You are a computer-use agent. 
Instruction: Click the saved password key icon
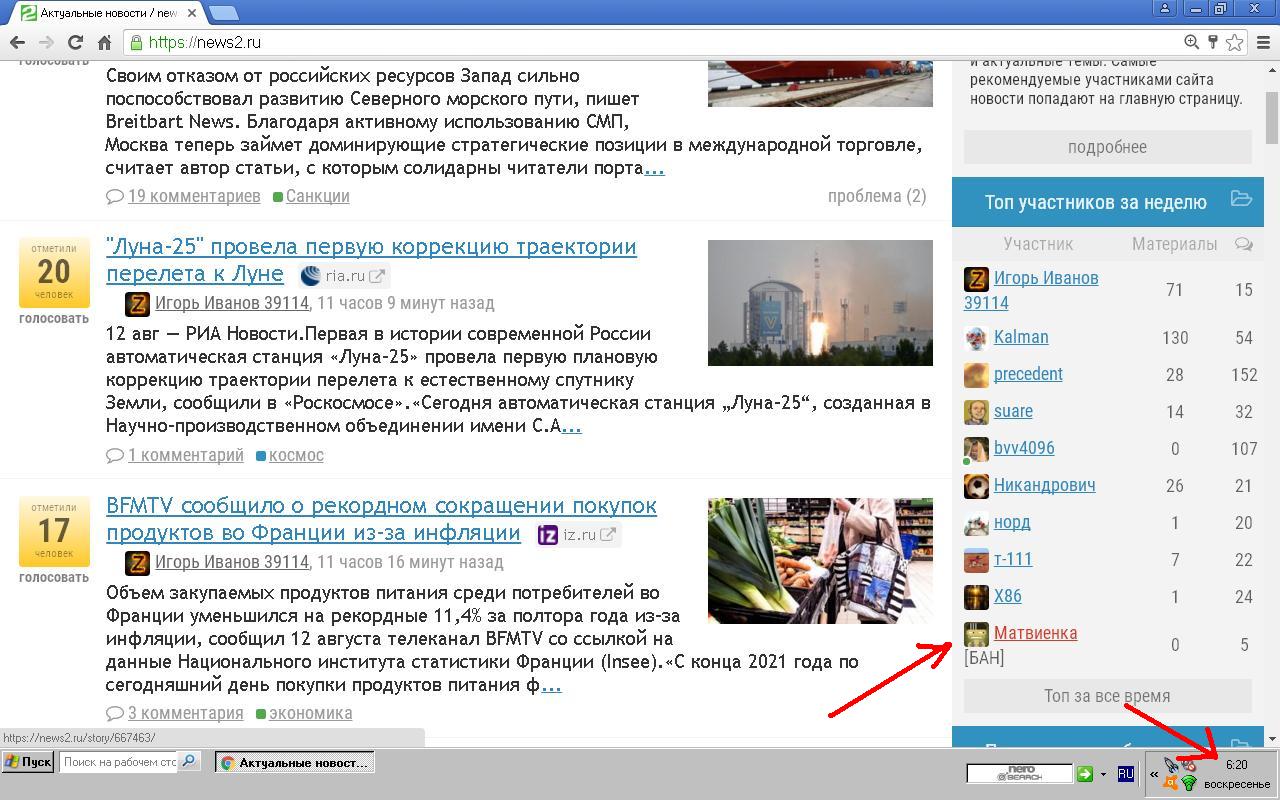point(1212,42)
